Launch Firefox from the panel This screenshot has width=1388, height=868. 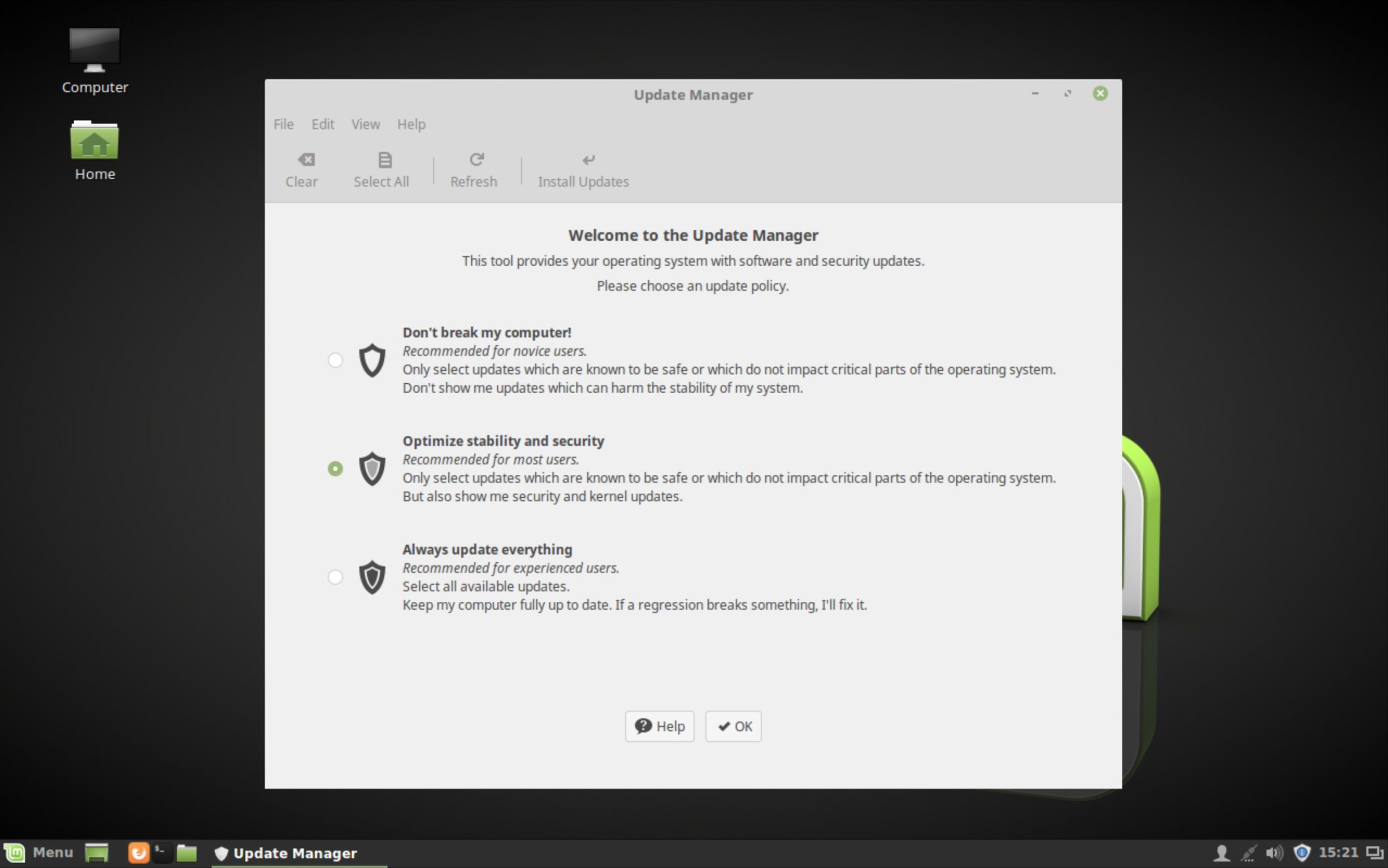click(138, 852)
